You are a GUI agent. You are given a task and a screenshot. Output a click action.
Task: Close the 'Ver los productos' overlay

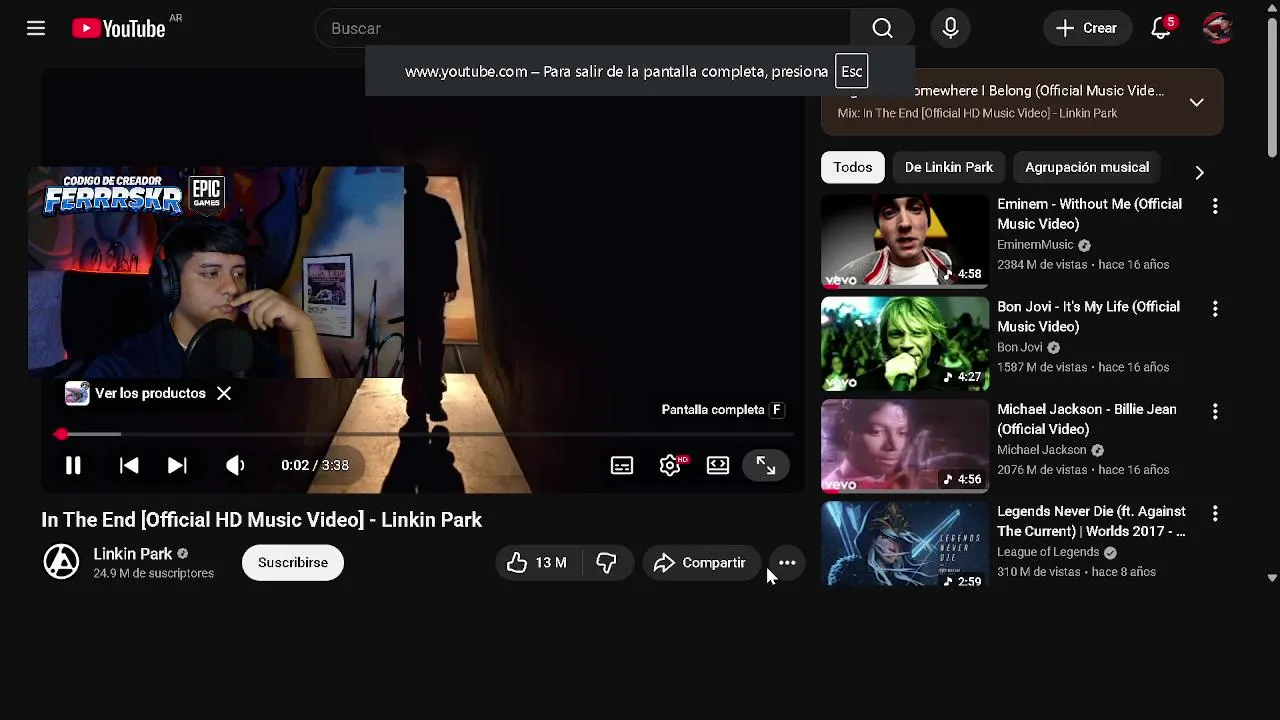[224, 393]
